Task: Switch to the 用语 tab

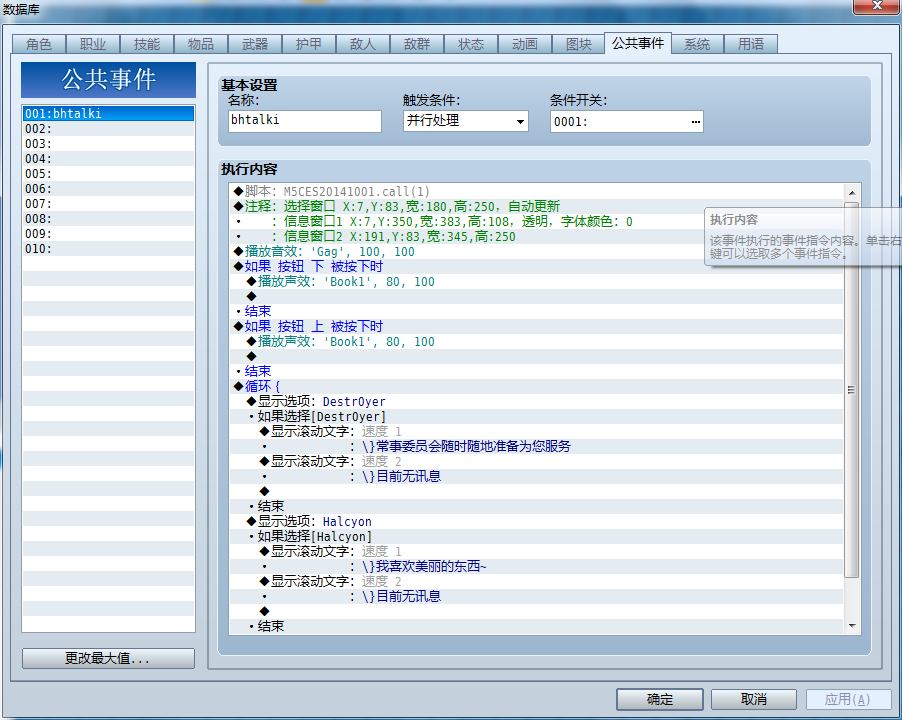Action: click(751, 44)
